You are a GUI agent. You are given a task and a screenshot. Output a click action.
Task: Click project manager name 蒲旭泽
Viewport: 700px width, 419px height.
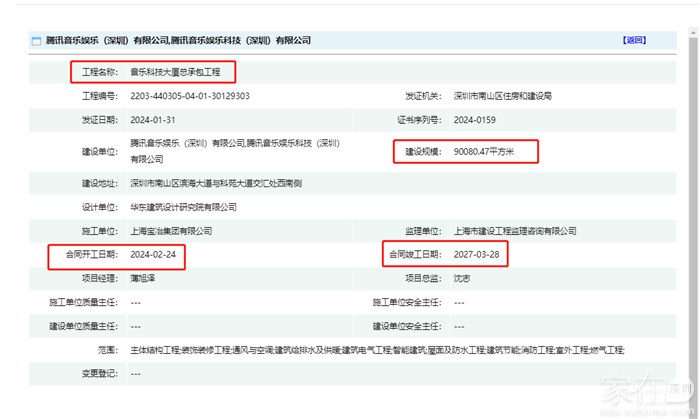(x=142, y=277)
